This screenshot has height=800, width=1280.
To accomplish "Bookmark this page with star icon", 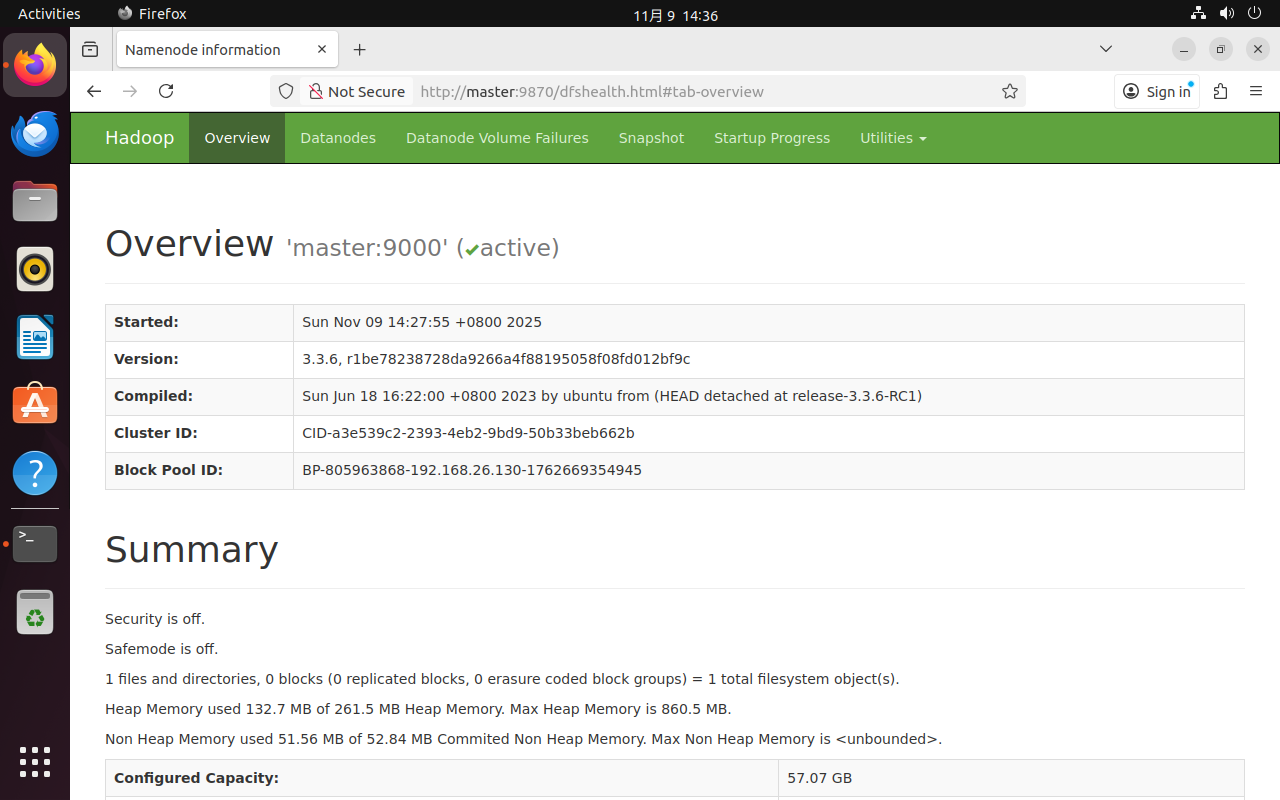I will [x=1010, y=91].
